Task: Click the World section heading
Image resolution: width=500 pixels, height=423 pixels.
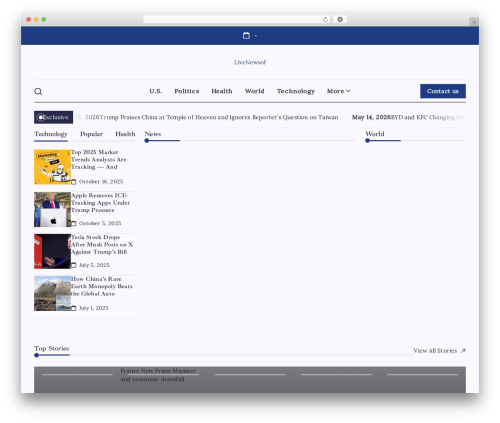Action: pyautogui.click(x=375, y=134)
